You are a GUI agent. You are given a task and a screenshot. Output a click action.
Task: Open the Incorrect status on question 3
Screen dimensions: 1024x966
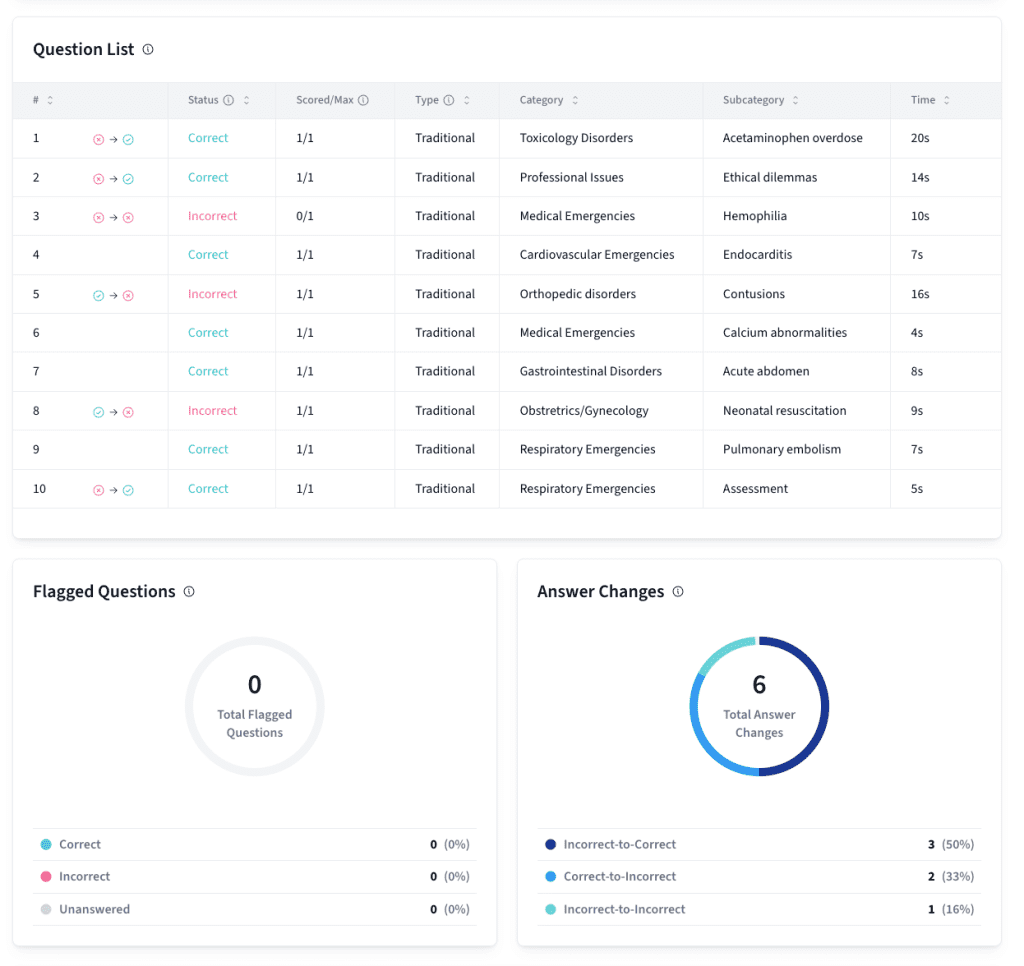(x=212, y=216)
